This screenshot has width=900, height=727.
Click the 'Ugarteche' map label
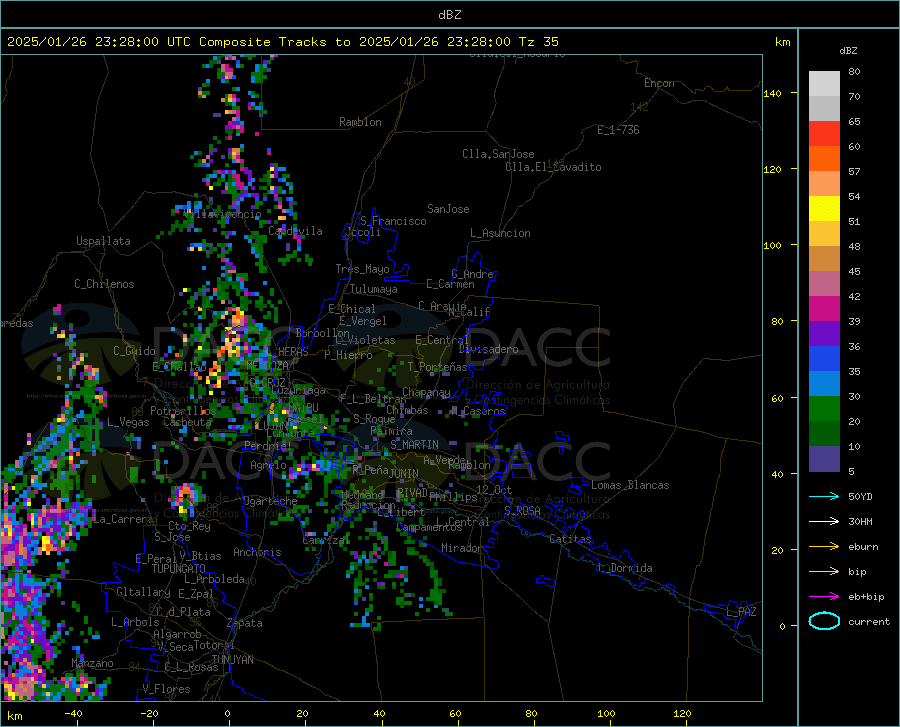click(270, 500)
